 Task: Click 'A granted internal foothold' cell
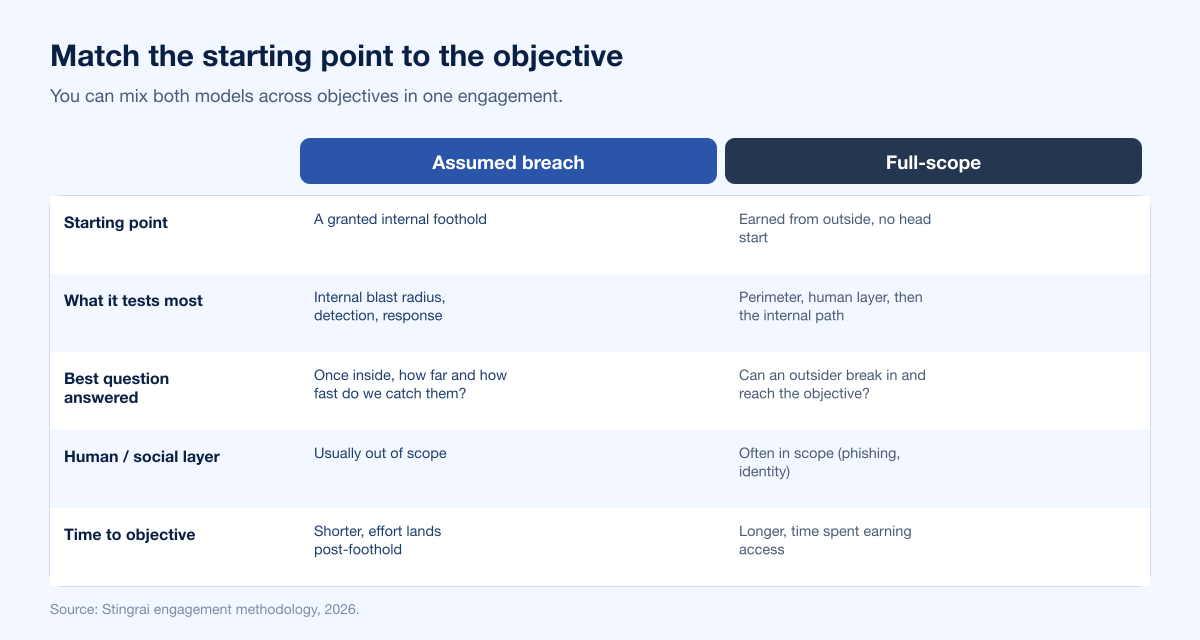pos(400,219)
